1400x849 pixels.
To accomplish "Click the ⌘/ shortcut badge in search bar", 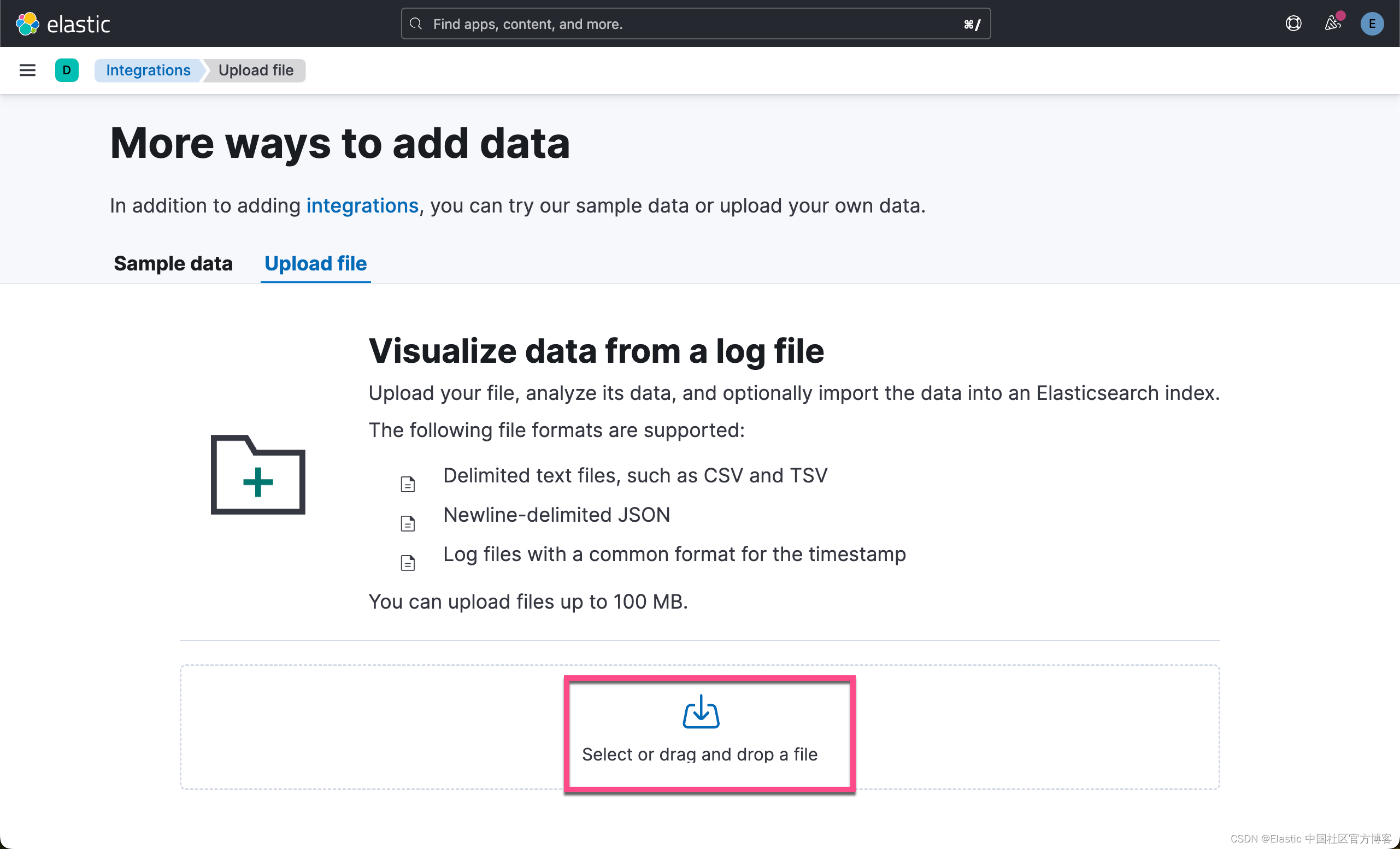I will pyautogui.click(x=972, y=23).
